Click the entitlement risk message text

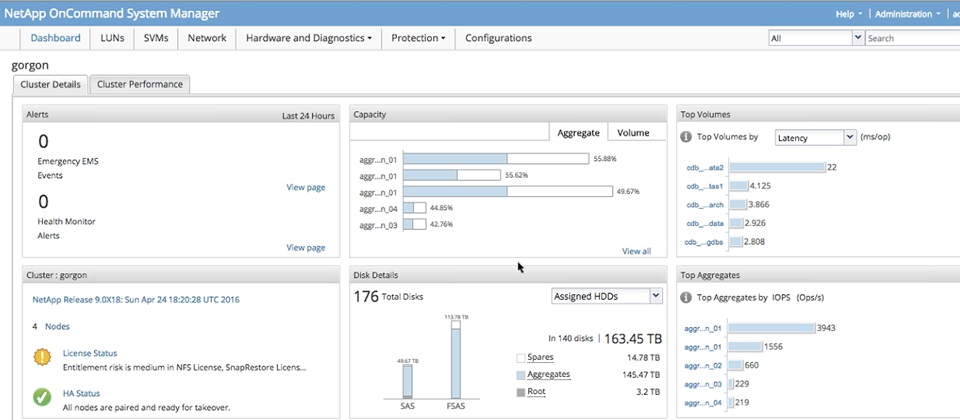[x=184, y=368]
